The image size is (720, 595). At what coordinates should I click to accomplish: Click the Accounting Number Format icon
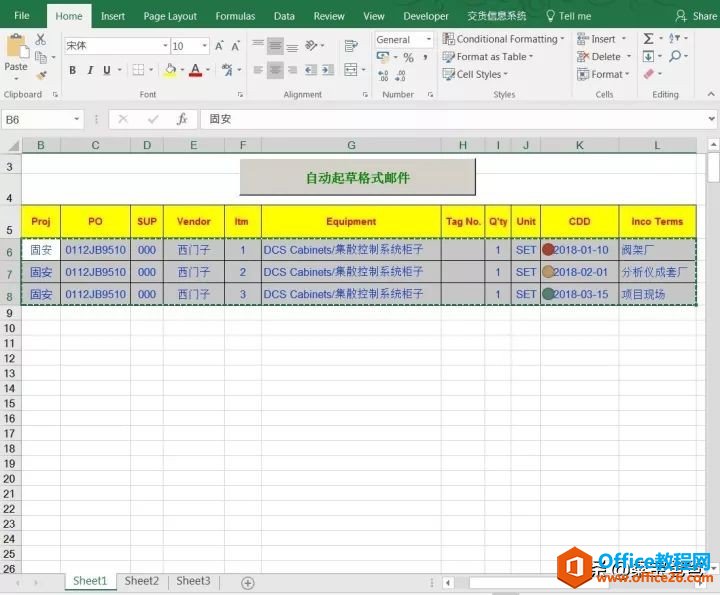[382, 57]
